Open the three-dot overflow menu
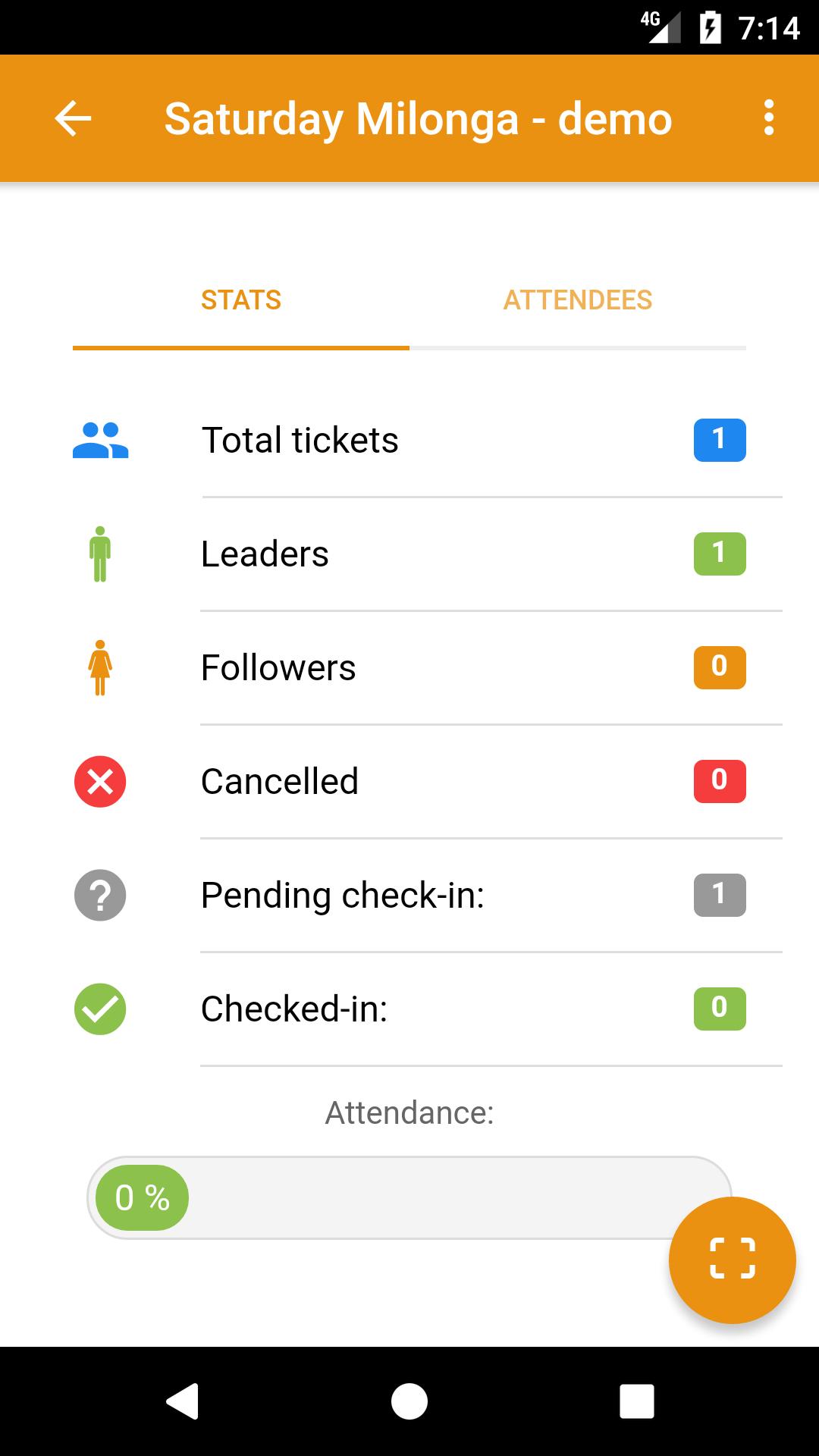819x1456 pixels. tap(769, 118)
